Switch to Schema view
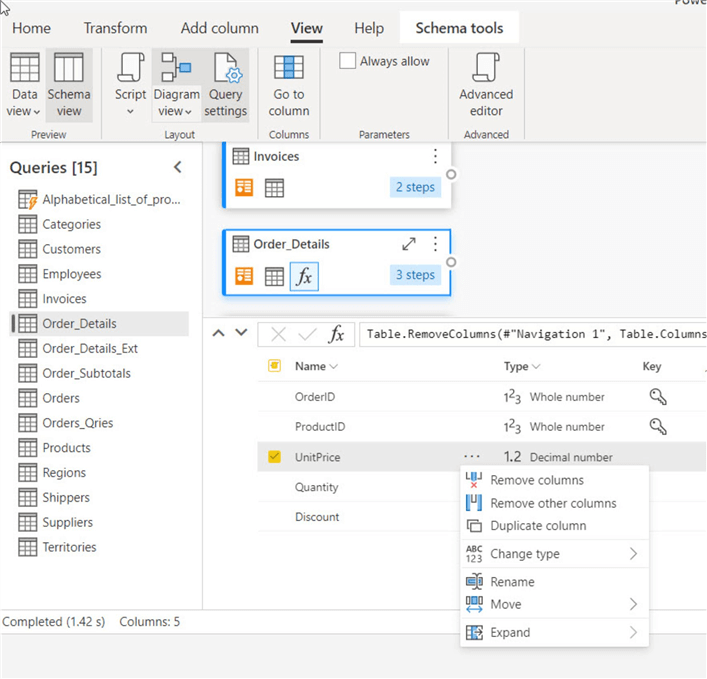This screenshot has width=707, height=679. [x=69, y=84]
